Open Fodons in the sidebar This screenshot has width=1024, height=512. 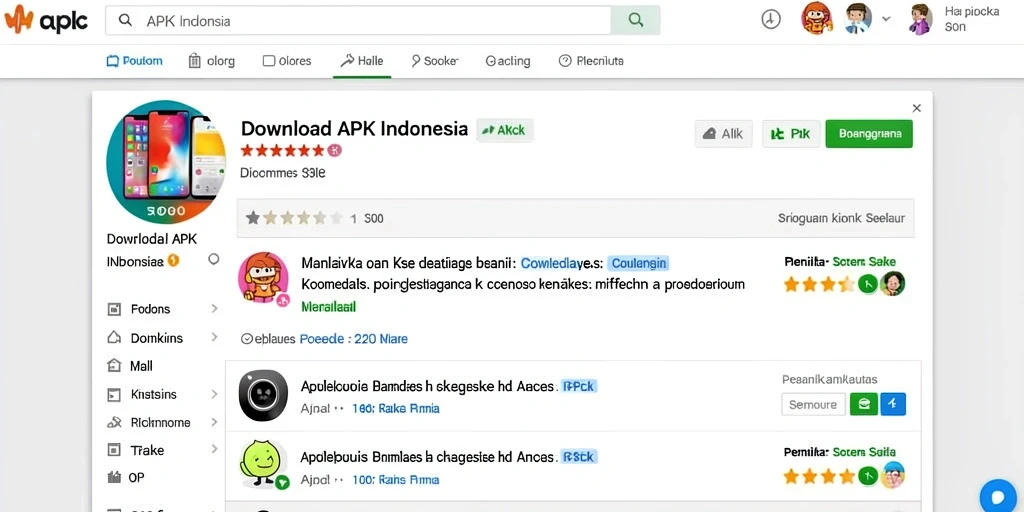(150, 309)
